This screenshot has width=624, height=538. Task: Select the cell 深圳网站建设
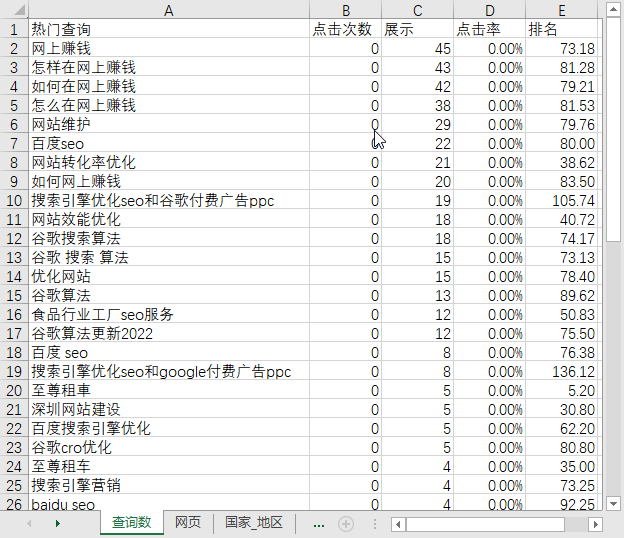169,409
